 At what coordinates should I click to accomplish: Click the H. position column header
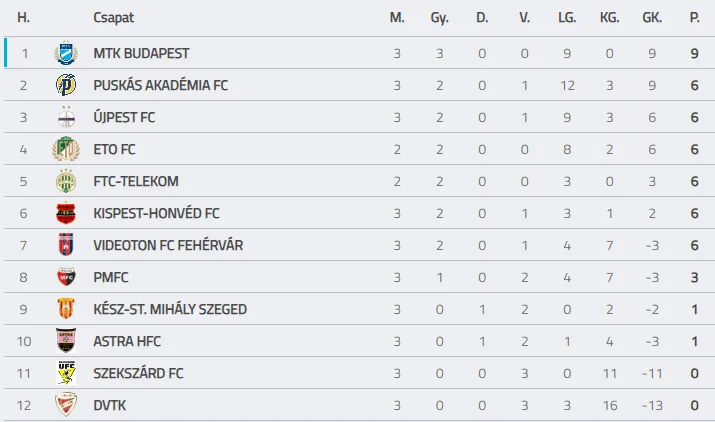(23, 18)
